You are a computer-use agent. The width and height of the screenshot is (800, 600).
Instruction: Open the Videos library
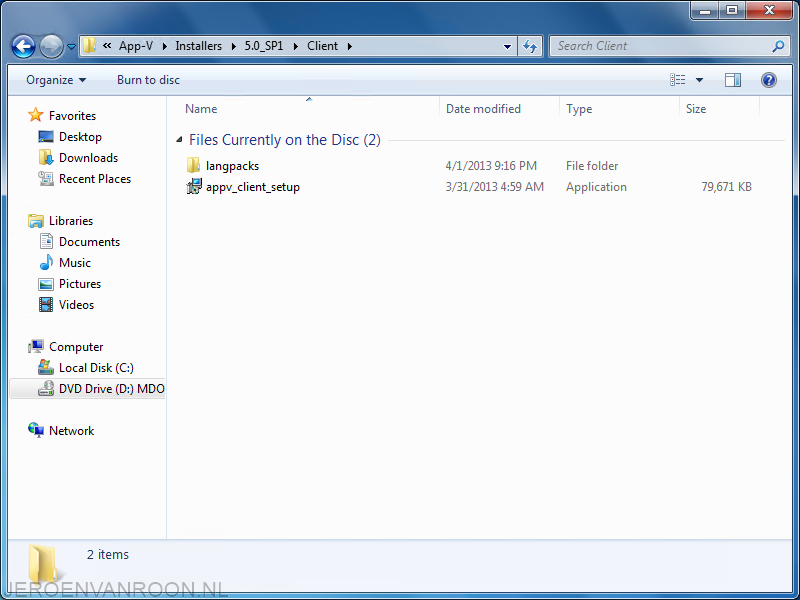(x=77, y=305)
